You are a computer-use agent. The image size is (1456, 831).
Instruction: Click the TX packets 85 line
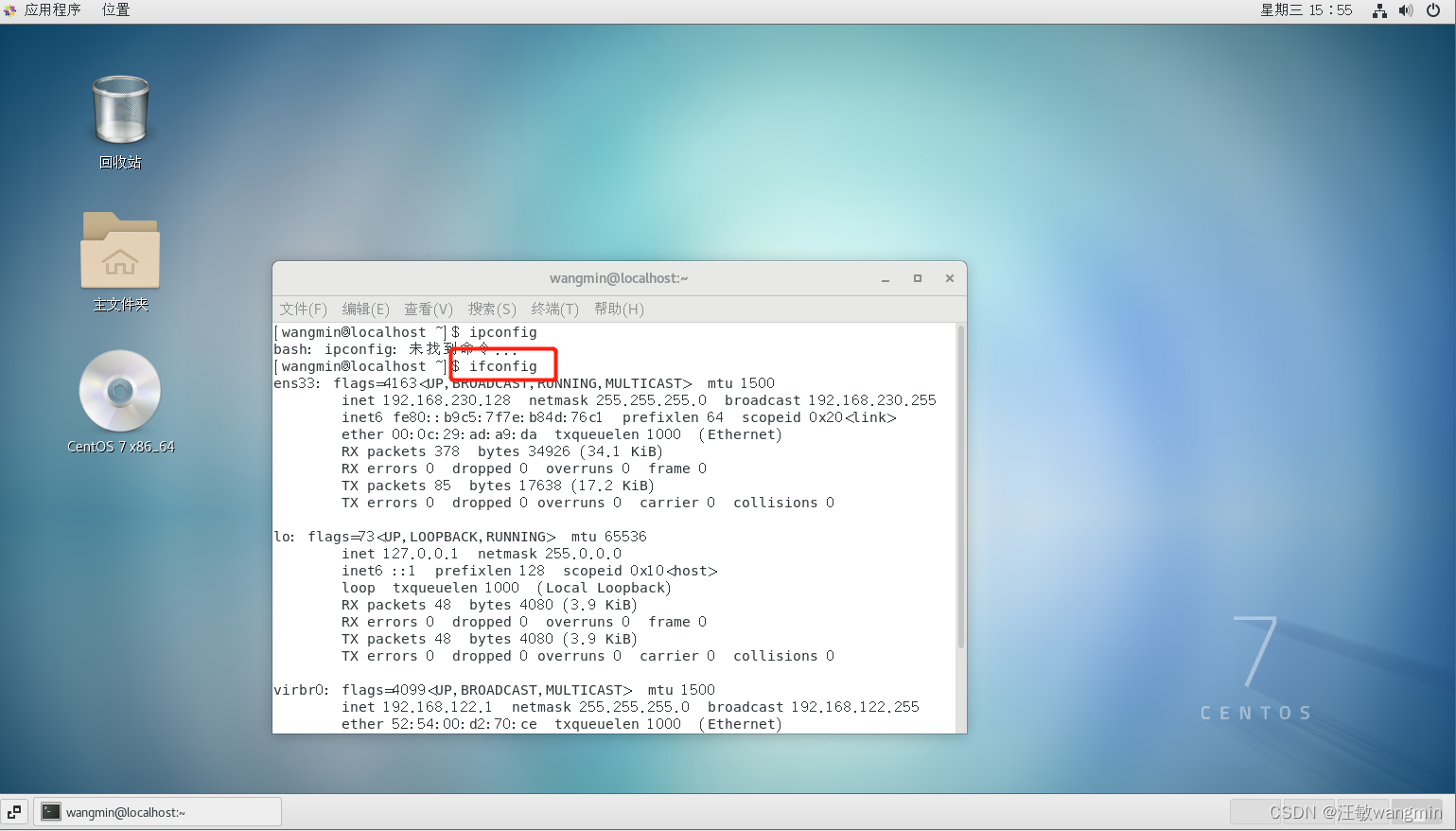(498, 486)
